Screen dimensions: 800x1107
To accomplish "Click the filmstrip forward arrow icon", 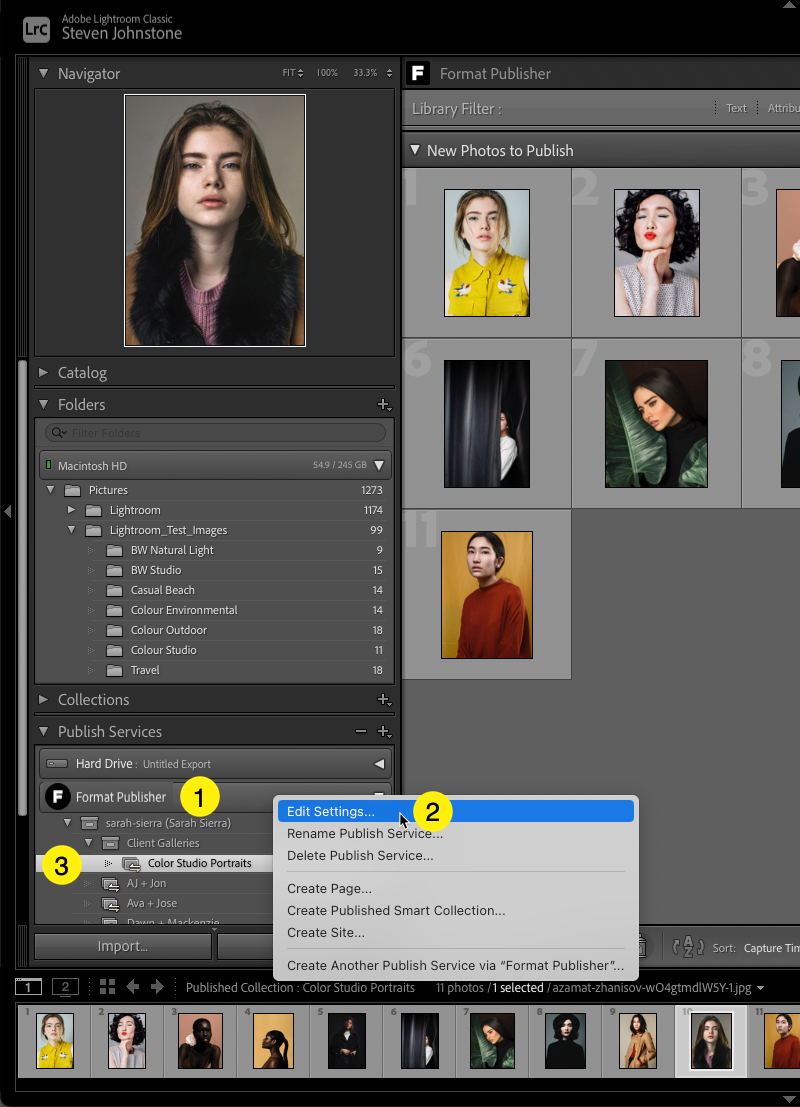I will 157,987.
